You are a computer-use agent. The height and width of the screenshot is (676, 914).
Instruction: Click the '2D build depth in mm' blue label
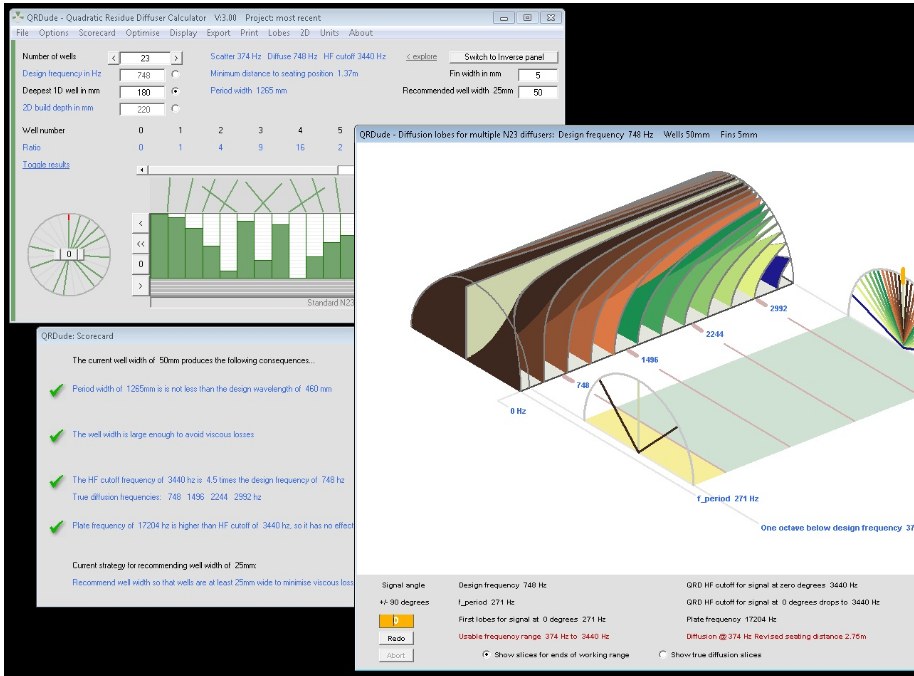58,108
